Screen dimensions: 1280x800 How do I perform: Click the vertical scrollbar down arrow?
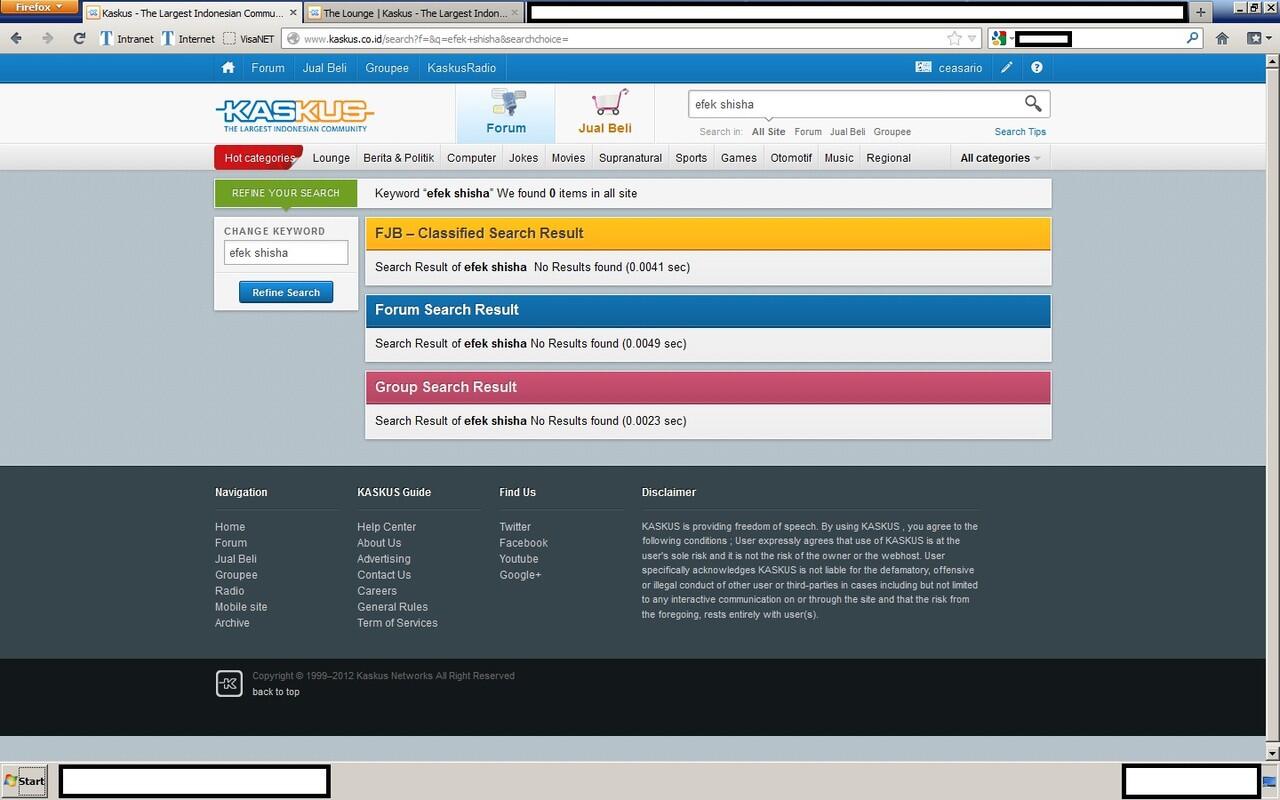[x=1272, y=753]
